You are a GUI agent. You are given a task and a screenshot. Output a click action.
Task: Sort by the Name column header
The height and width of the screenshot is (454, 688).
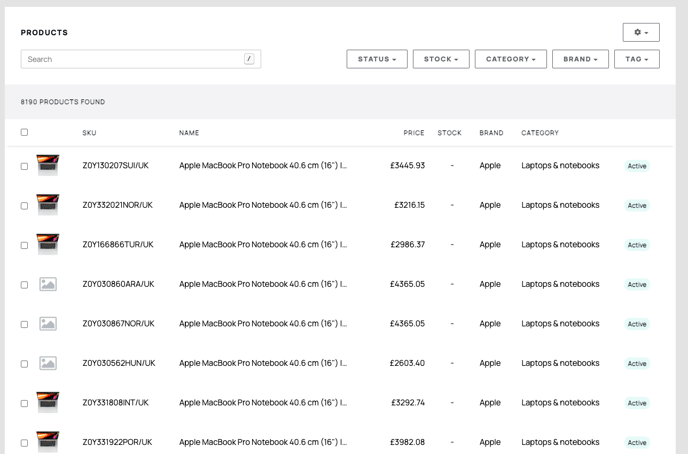coord(189,133)
